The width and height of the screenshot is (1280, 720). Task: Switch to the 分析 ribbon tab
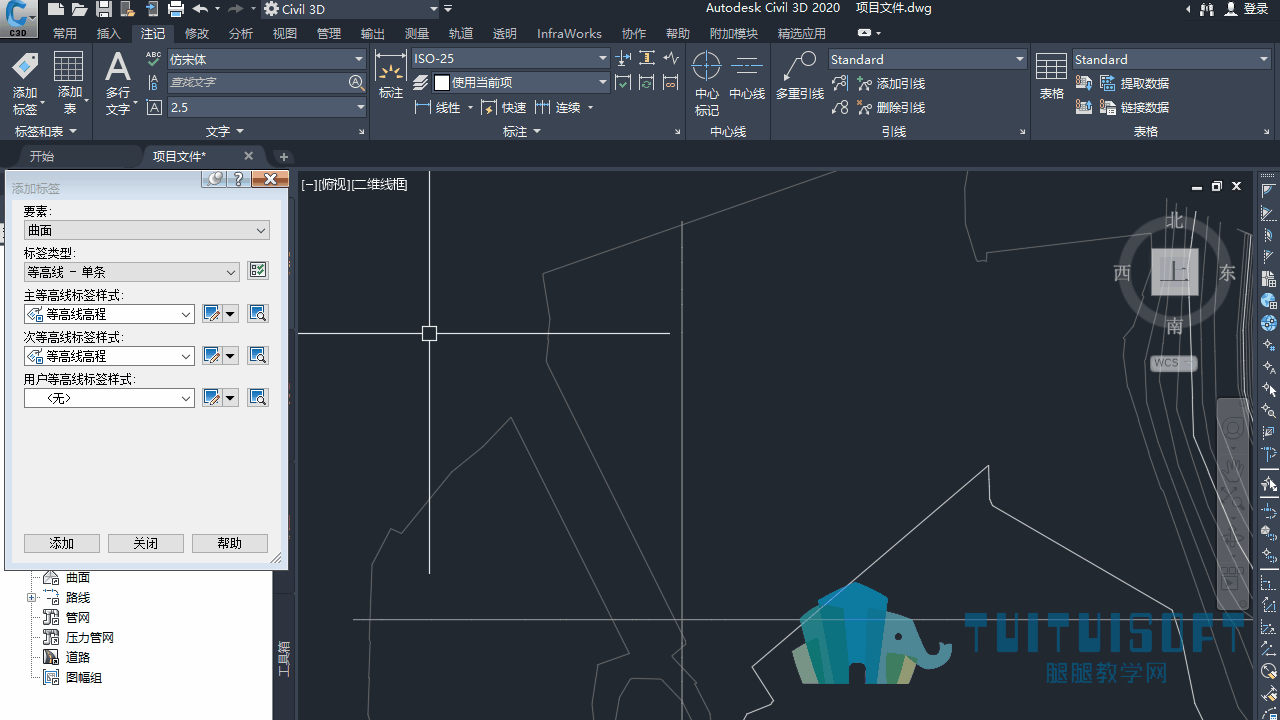(241, 33)
